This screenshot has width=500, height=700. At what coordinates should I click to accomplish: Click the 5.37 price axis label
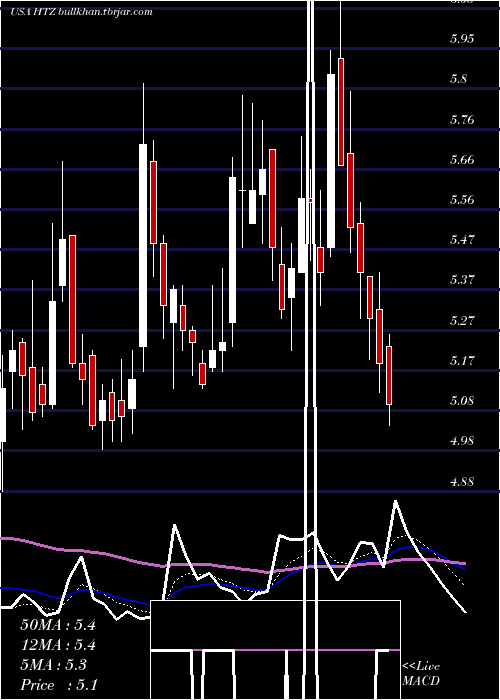click(462, 280)
